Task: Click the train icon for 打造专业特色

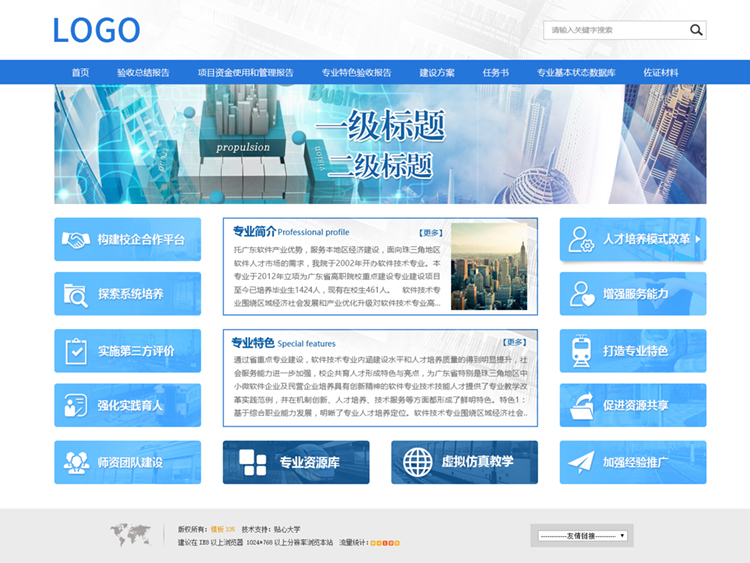Action: pyautogui.click(x=581, y=351)
